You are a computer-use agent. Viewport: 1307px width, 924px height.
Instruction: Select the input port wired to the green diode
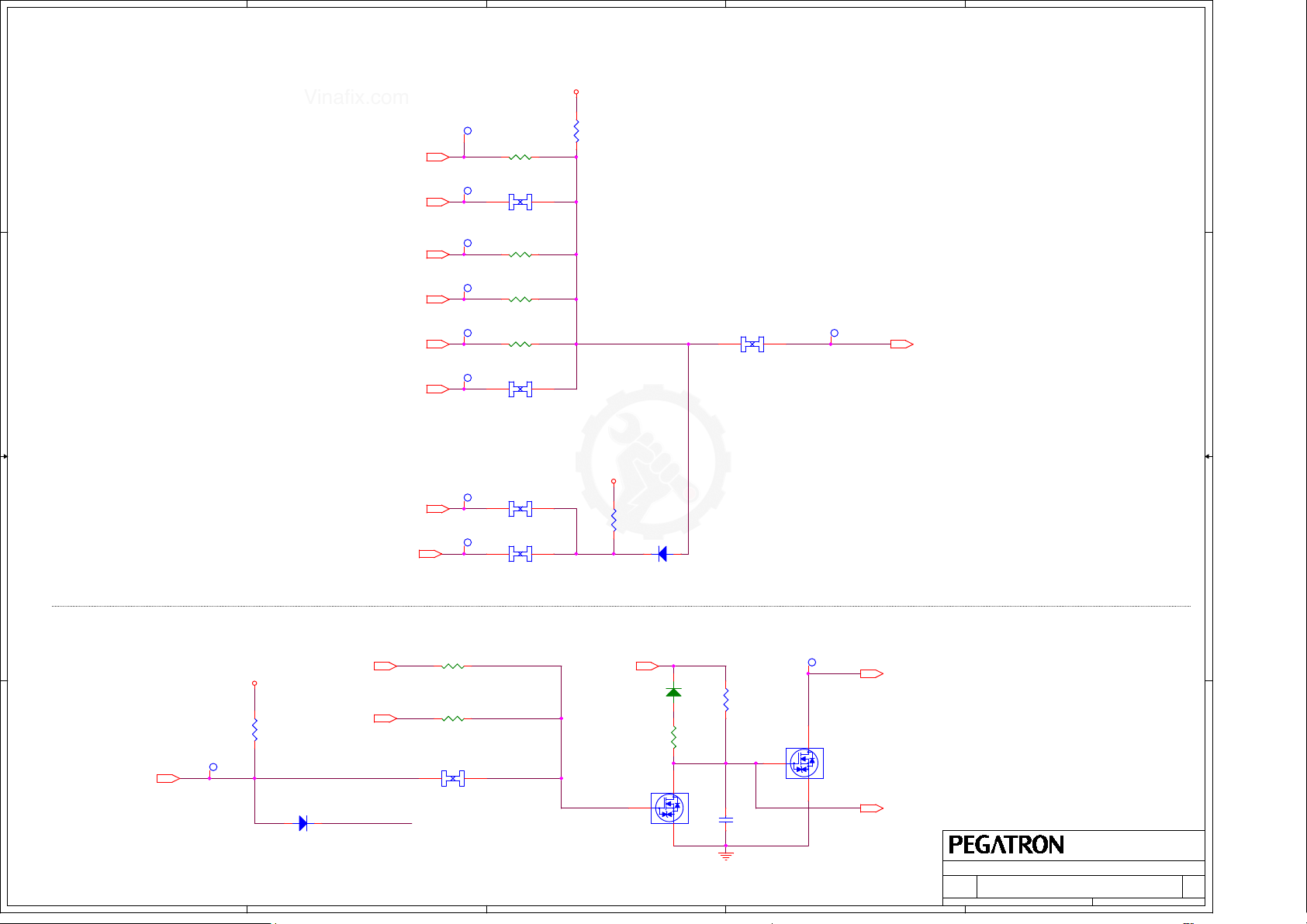point(648,666)
